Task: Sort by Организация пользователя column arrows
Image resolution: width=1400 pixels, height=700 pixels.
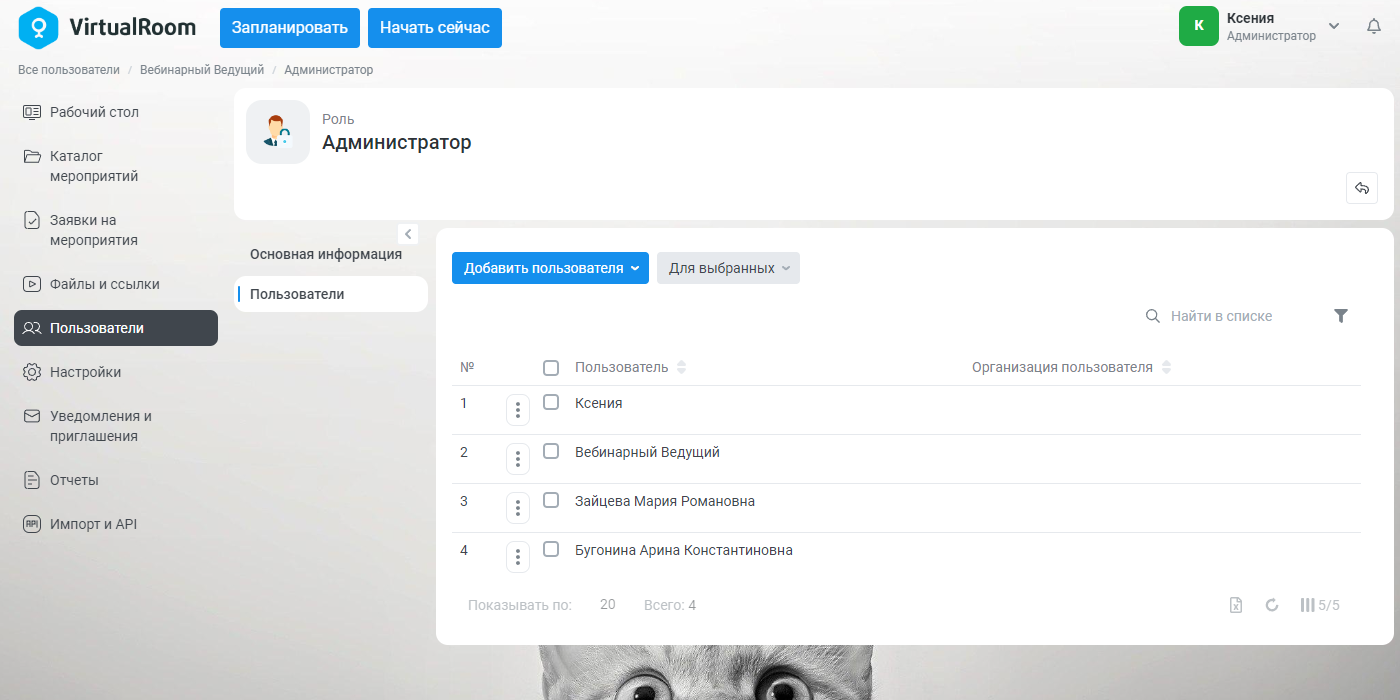Action: click(1166, 367)
